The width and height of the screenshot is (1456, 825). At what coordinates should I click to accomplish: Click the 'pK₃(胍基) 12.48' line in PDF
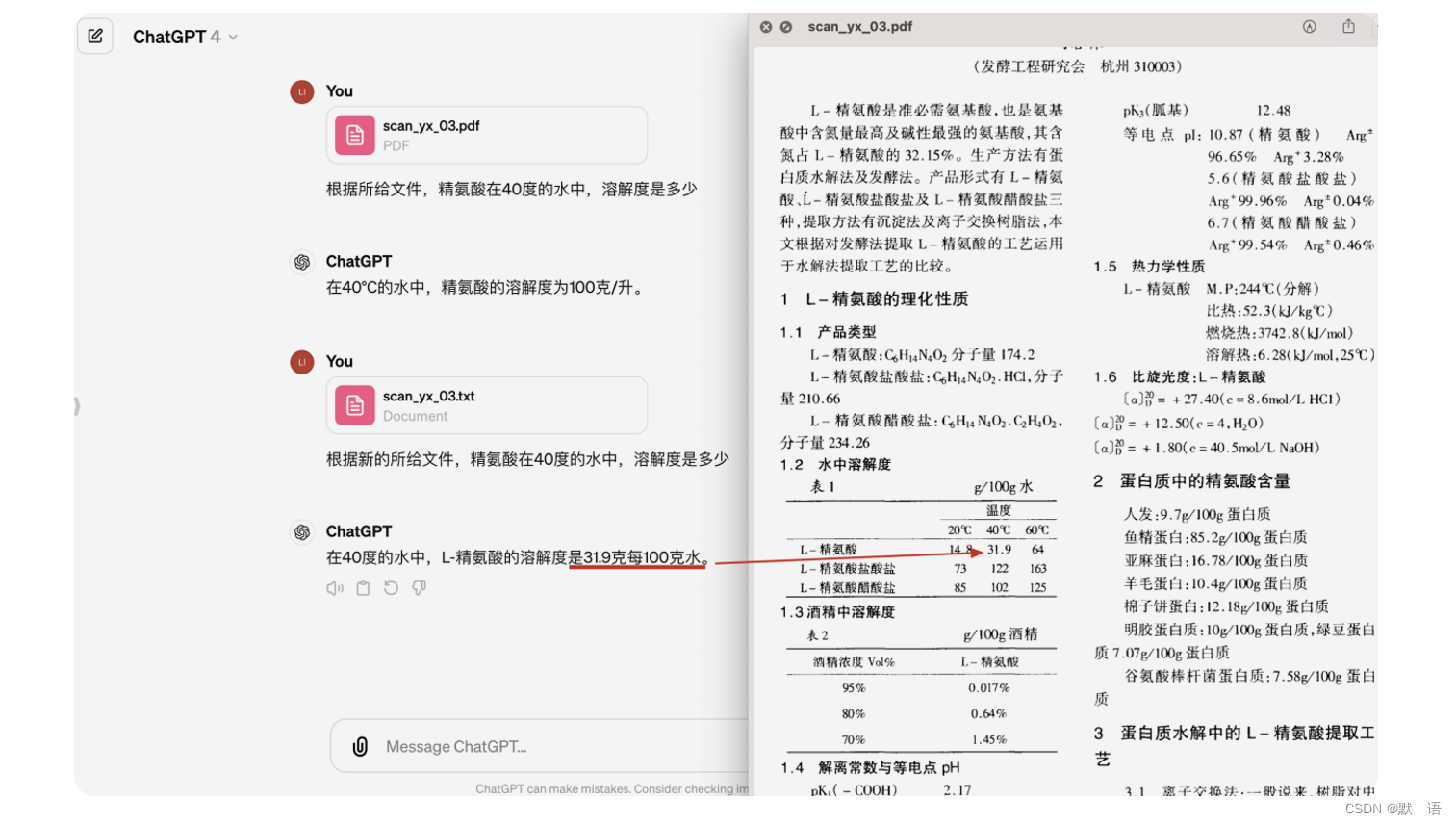point(1207,111)
